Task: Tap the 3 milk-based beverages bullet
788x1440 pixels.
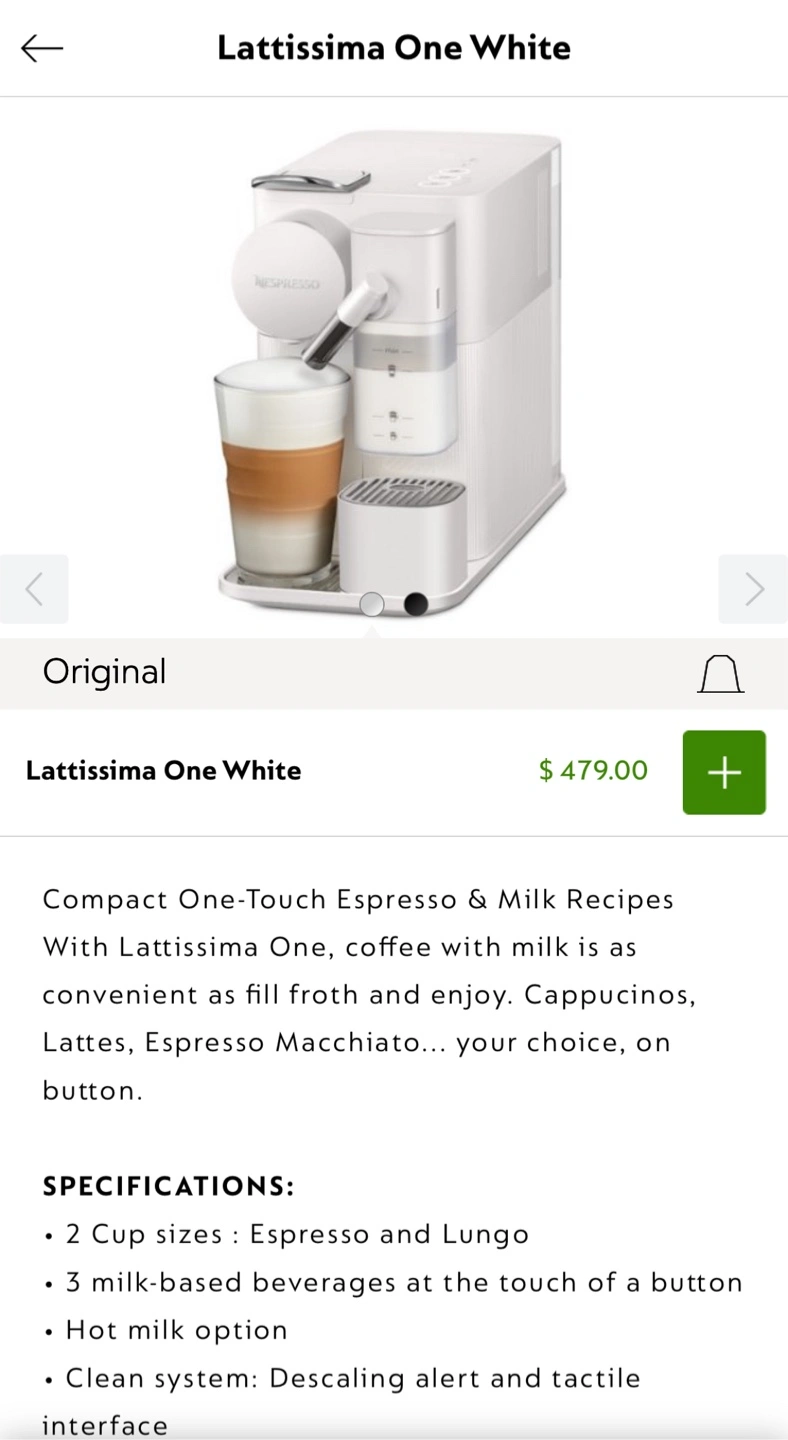Action: coord(394,1283)
